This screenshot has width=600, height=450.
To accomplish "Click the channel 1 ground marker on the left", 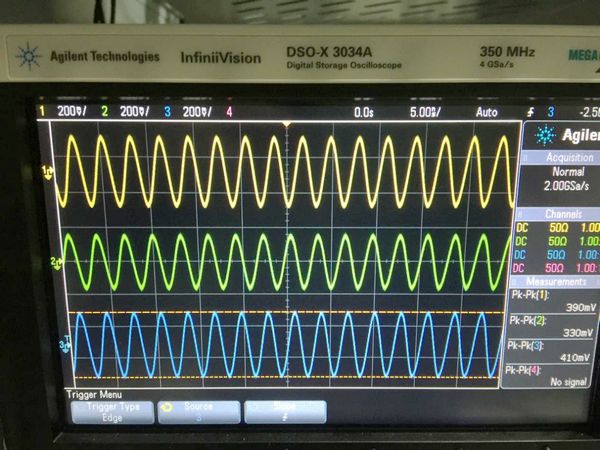I will click(x=45, y=172).
